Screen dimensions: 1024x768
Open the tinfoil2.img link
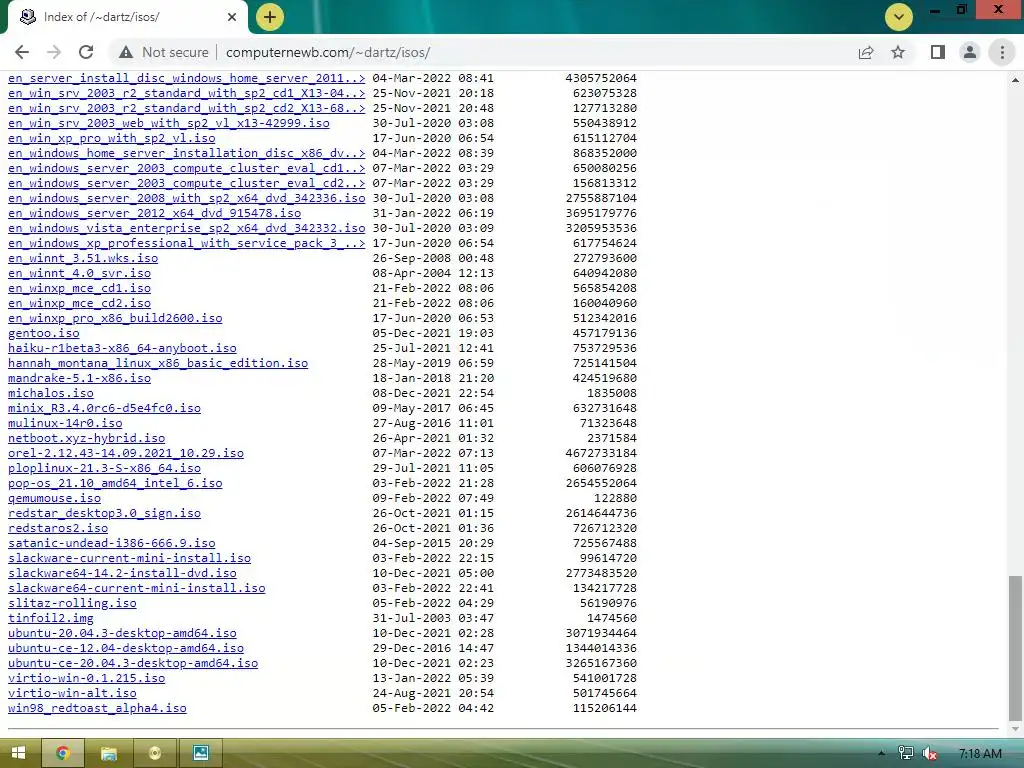point(51,618)
